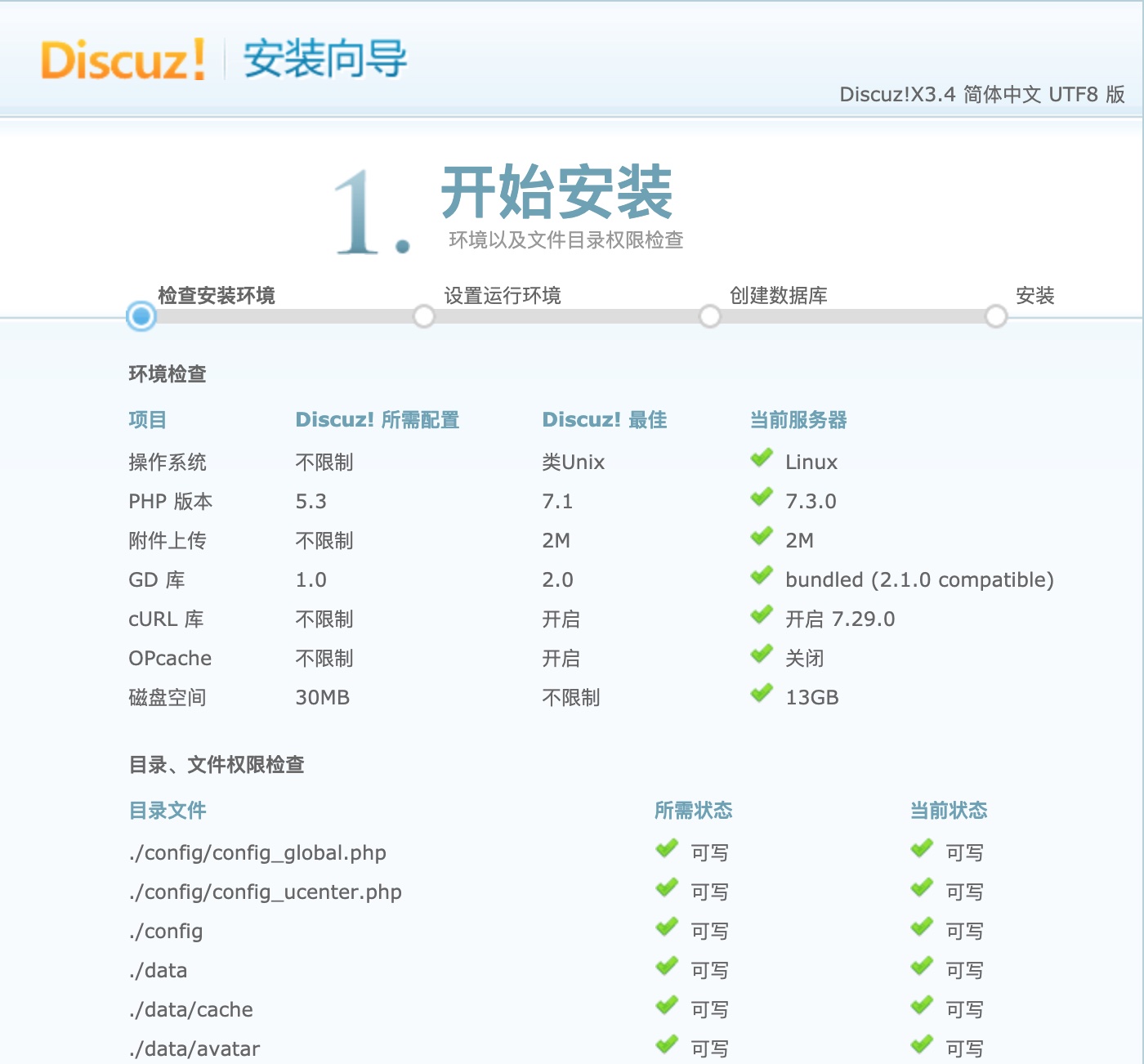
Task: Click the Discuz! 所需配置 column header
Action: 378,419
